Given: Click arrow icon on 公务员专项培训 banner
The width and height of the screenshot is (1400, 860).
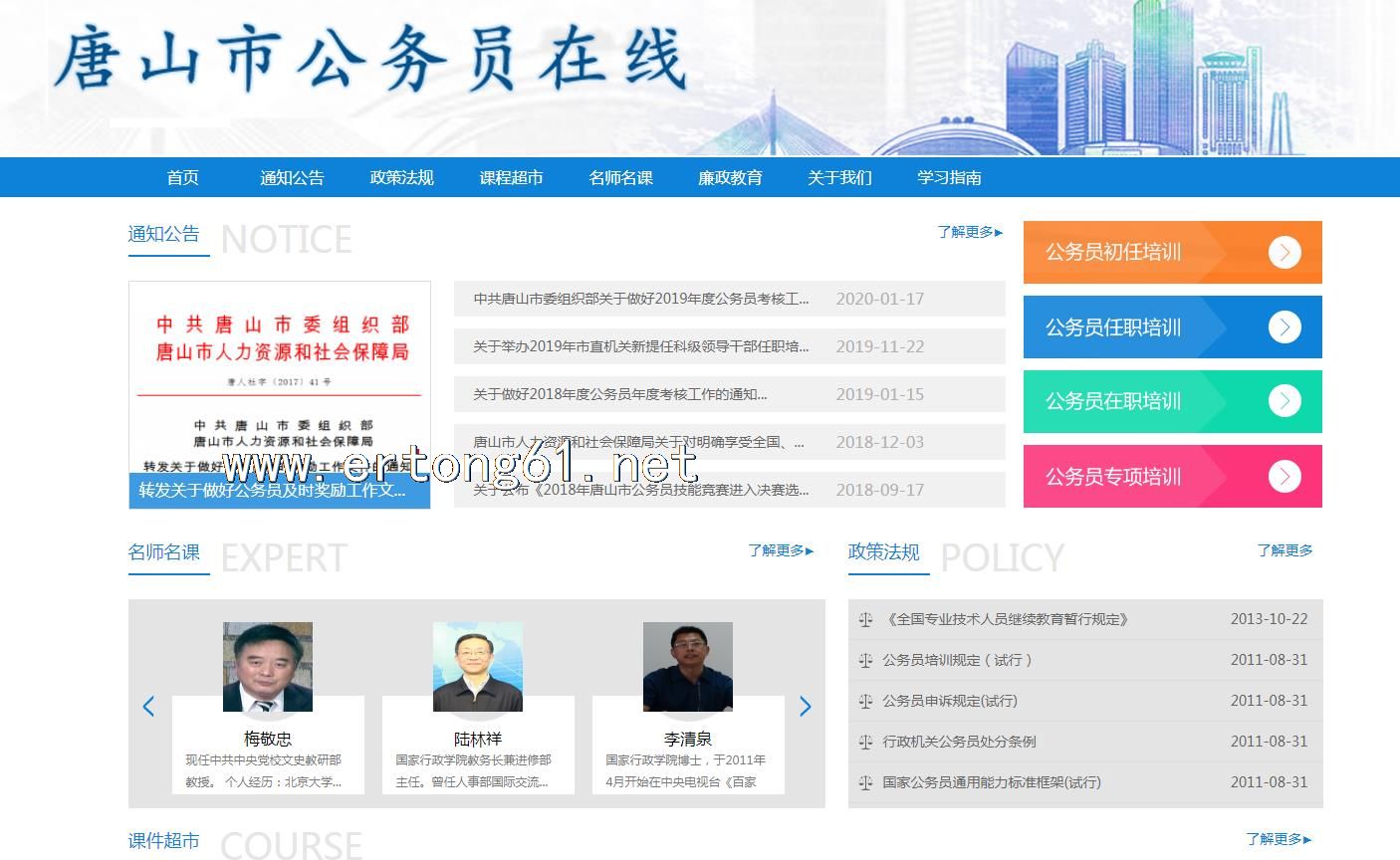Looking at the screenshot, I should point(1284,477).
